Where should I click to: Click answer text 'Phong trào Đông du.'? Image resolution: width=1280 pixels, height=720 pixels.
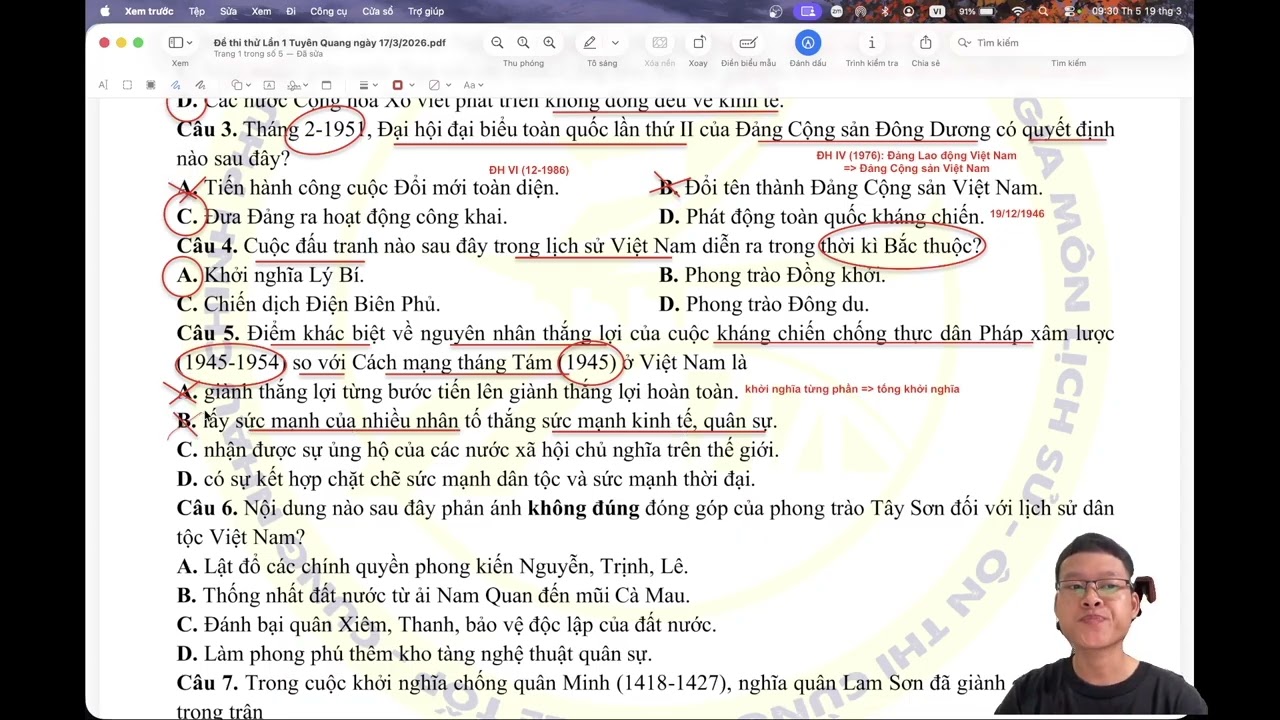777,304
